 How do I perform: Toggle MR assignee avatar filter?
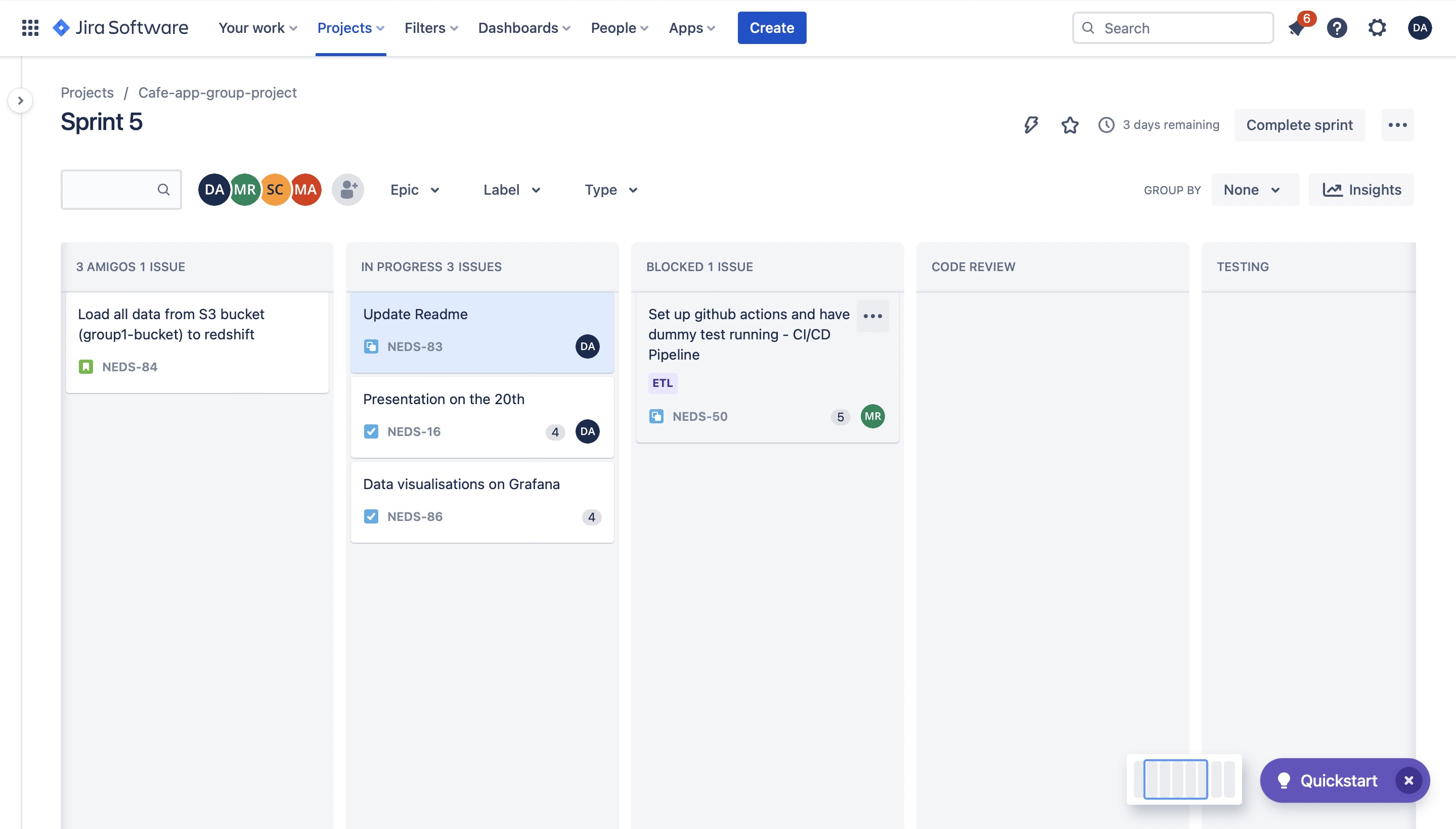click(245, 190)
